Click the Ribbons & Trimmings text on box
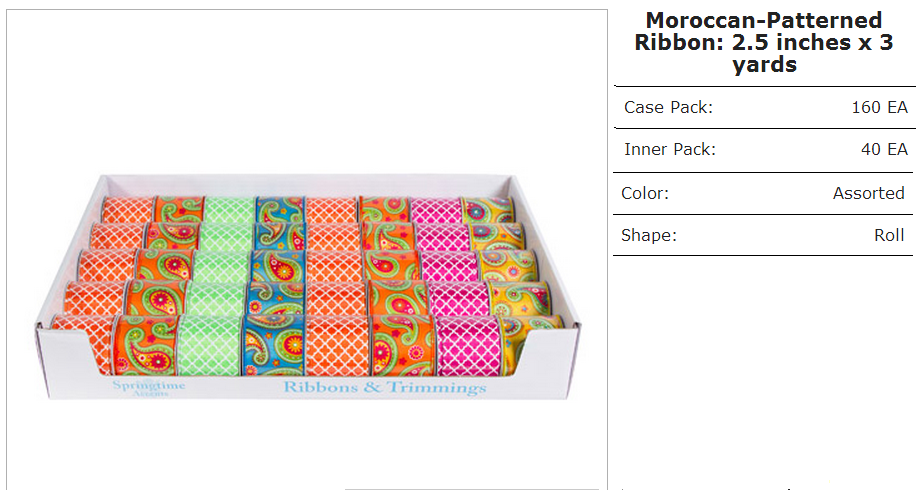 tap(384, 387)
